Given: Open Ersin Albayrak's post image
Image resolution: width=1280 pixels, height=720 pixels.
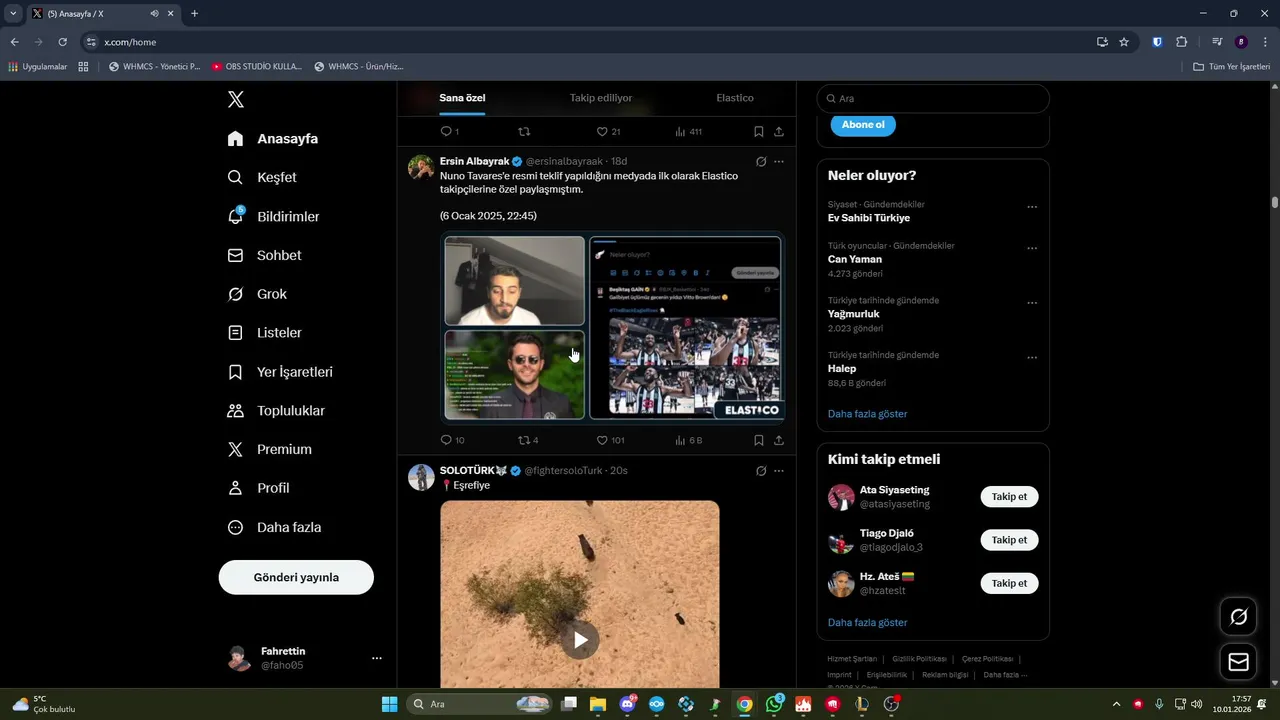Looking at the screenshot, I should 613,327.
